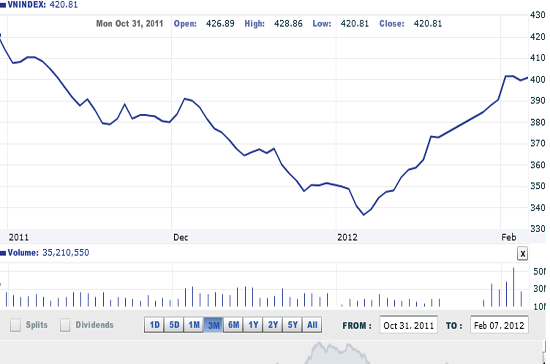
Task: Click the Volume legend label
Action: click(23, 252)
